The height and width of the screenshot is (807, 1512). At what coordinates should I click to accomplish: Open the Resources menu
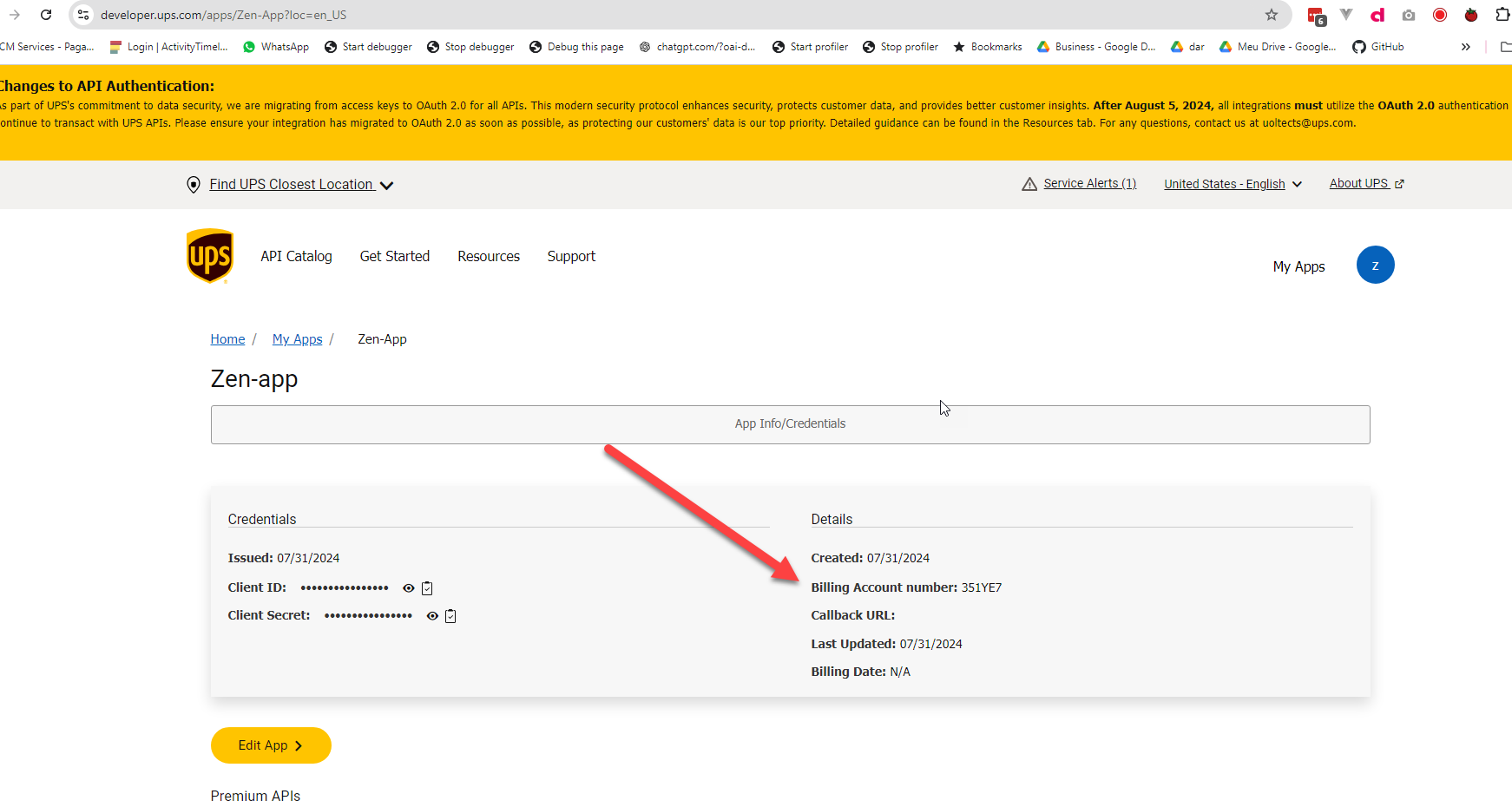click(x=489, y=256)
